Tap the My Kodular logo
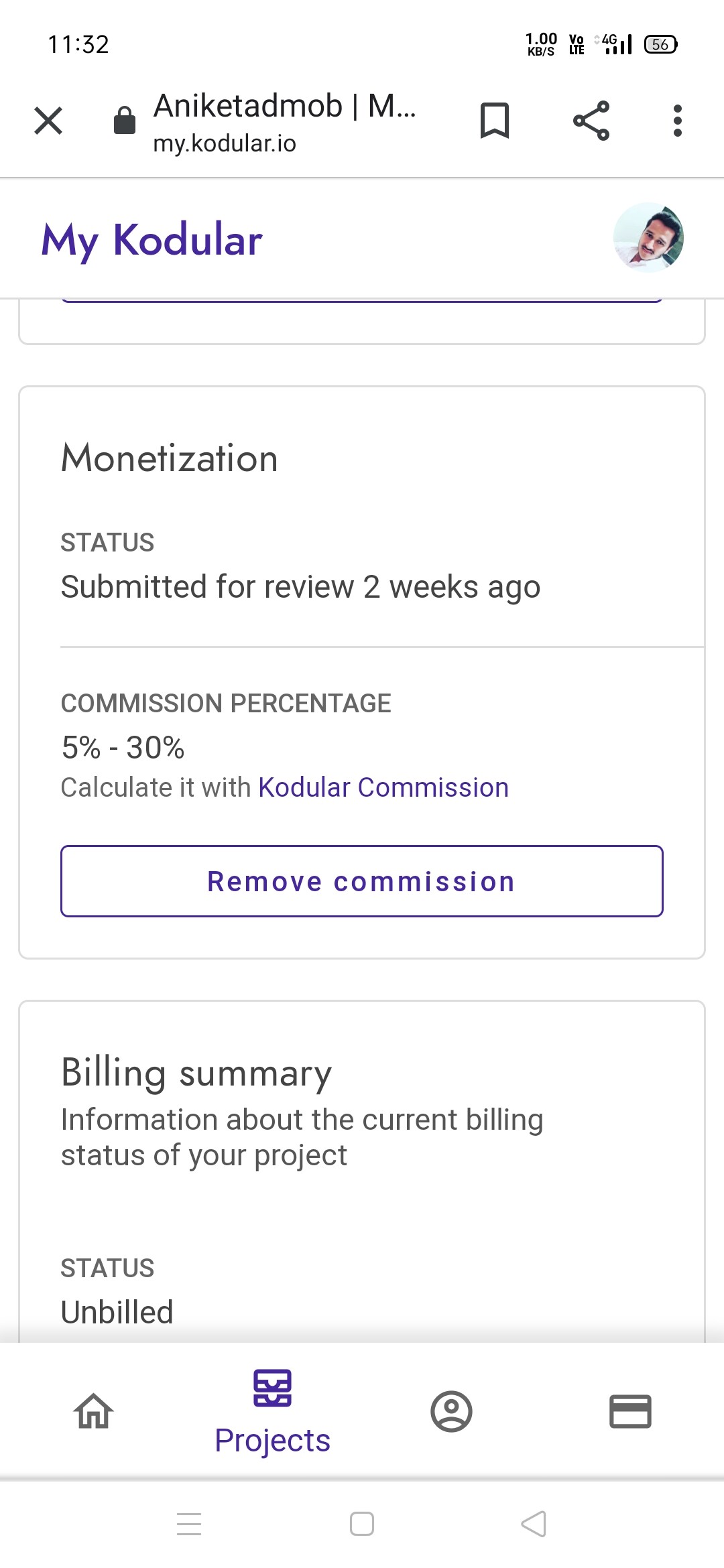This screenshot has width=724, height=1568. (x=152, y=240)
